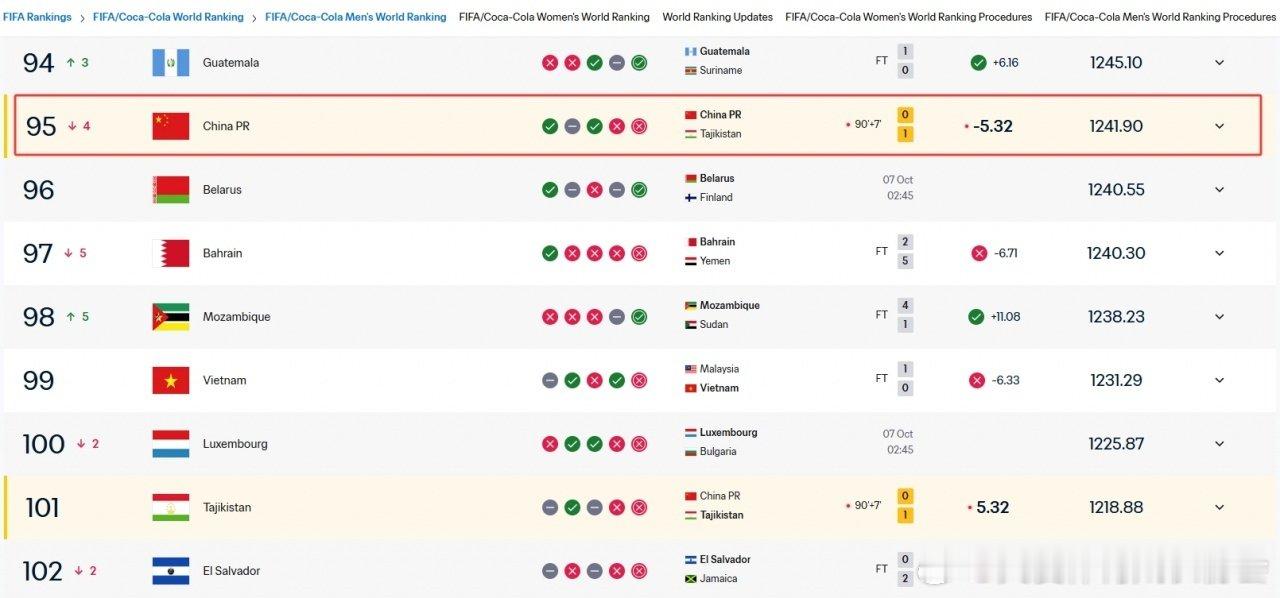Click the Luxembourg flag in row 100
This screenshot has height=598, width=1280.
[x=170, y=444]
